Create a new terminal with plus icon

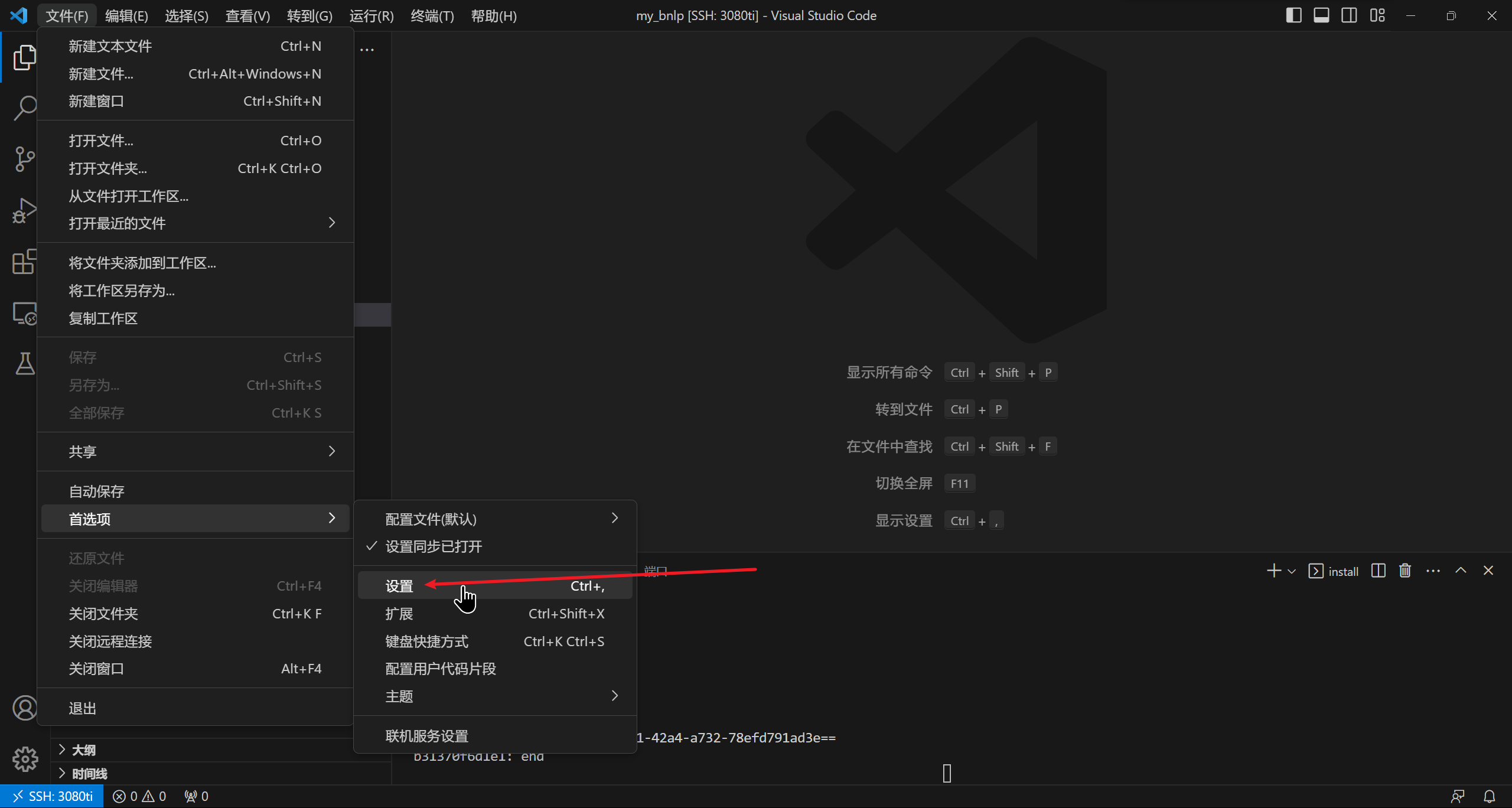1274,571
